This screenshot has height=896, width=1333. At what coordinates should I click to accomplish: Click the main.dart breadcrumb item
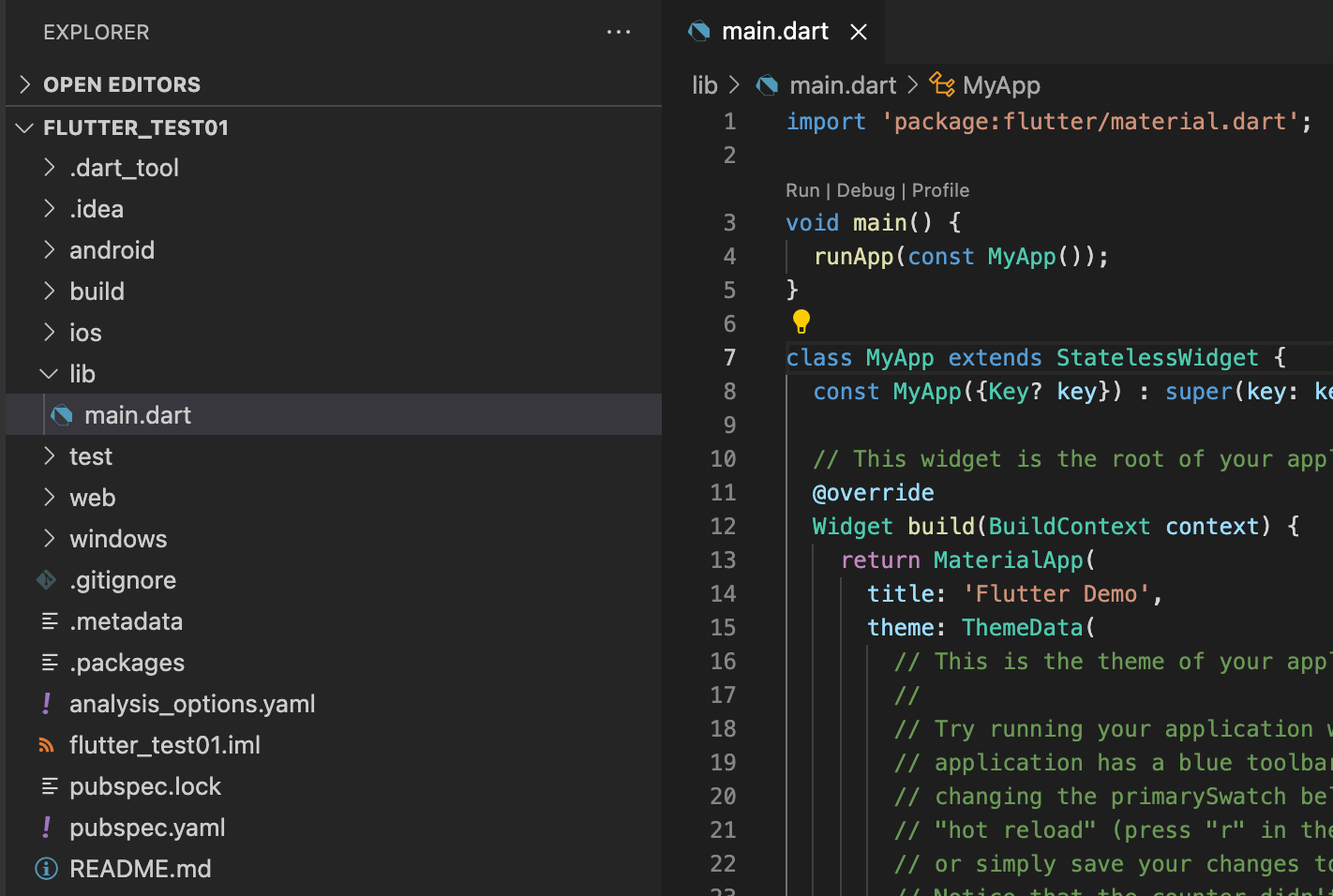pyautogui.click(x=843, y=85)
